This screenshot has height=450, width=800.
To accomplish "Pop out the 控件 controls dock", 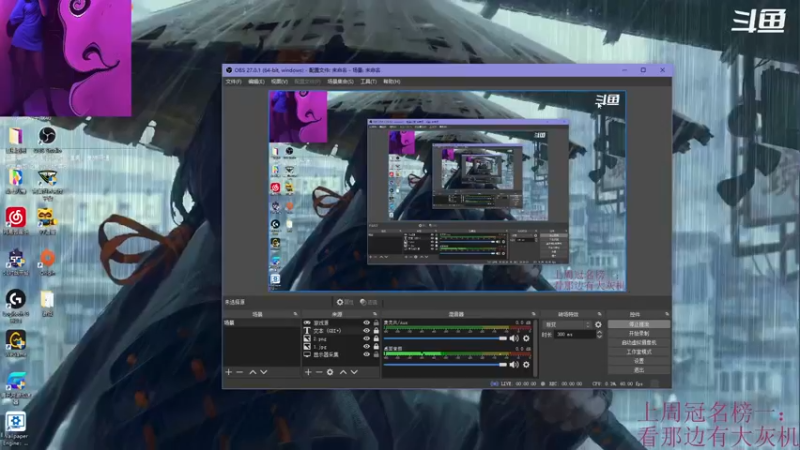I will click(x=667, y=314).
